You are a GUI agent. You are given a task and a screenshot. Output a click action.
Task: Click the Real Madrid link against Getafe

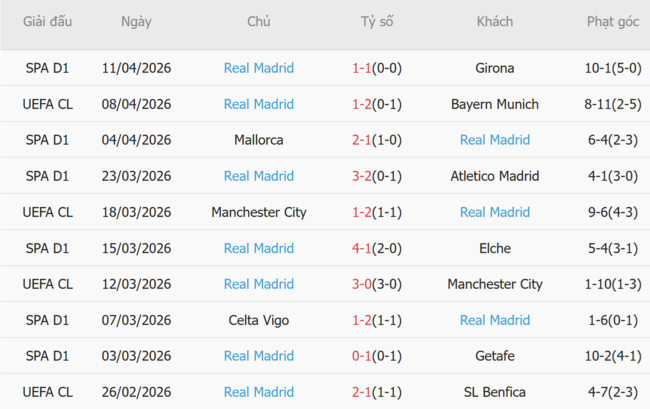point(259,356)
